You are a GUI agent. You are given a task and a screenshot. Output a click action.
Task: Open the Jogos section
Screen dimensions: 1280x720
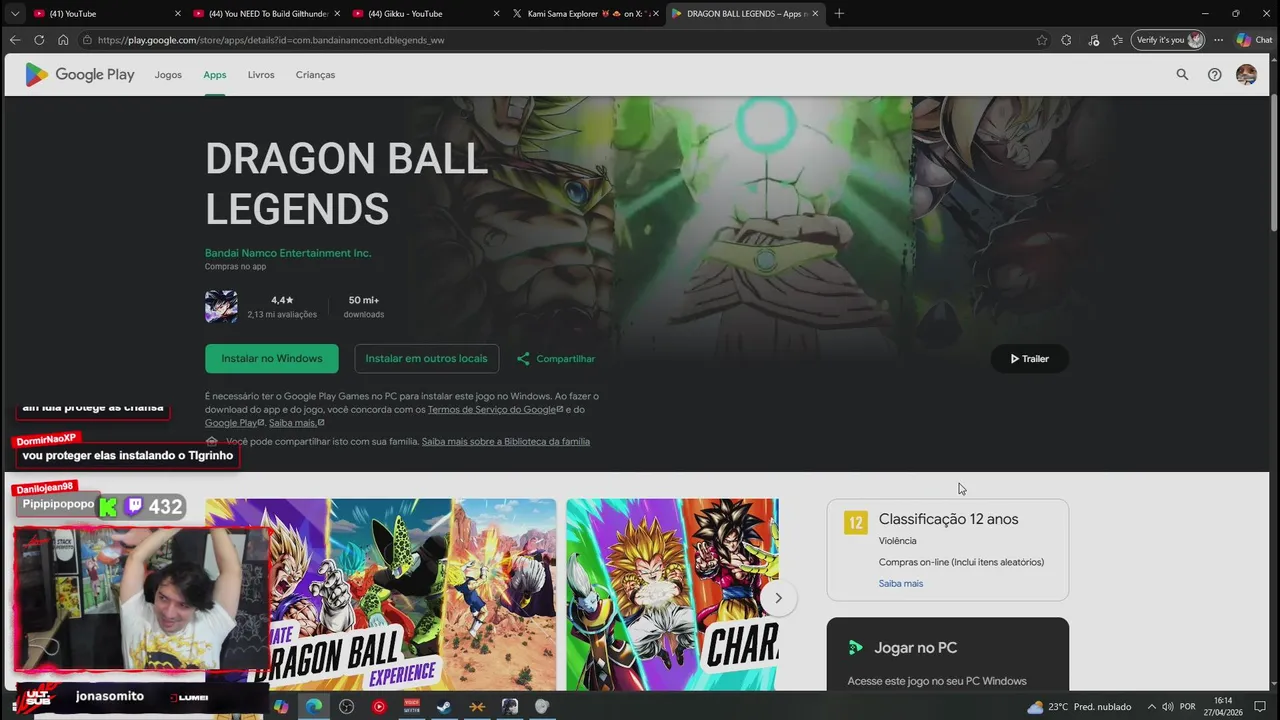coord(168,75)
